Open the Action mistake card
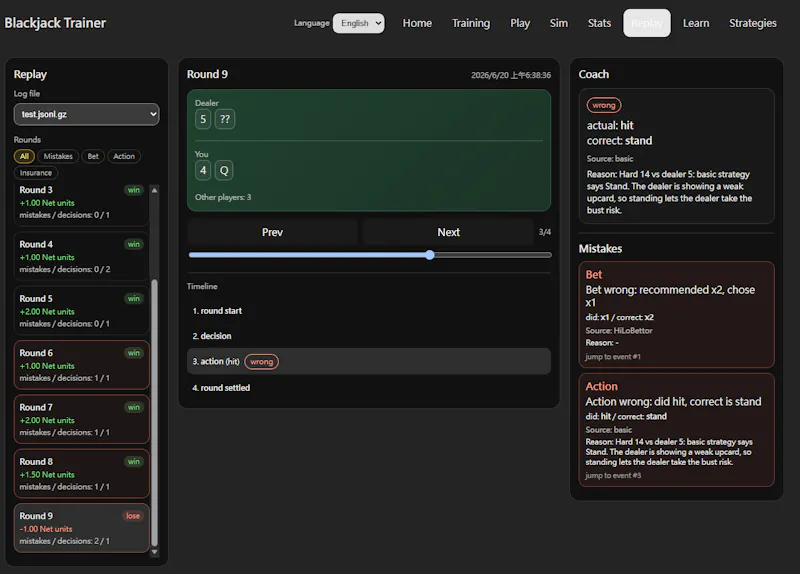Image resolution: width=800 pixels, height=574 pixels. (x=677, y=430)
